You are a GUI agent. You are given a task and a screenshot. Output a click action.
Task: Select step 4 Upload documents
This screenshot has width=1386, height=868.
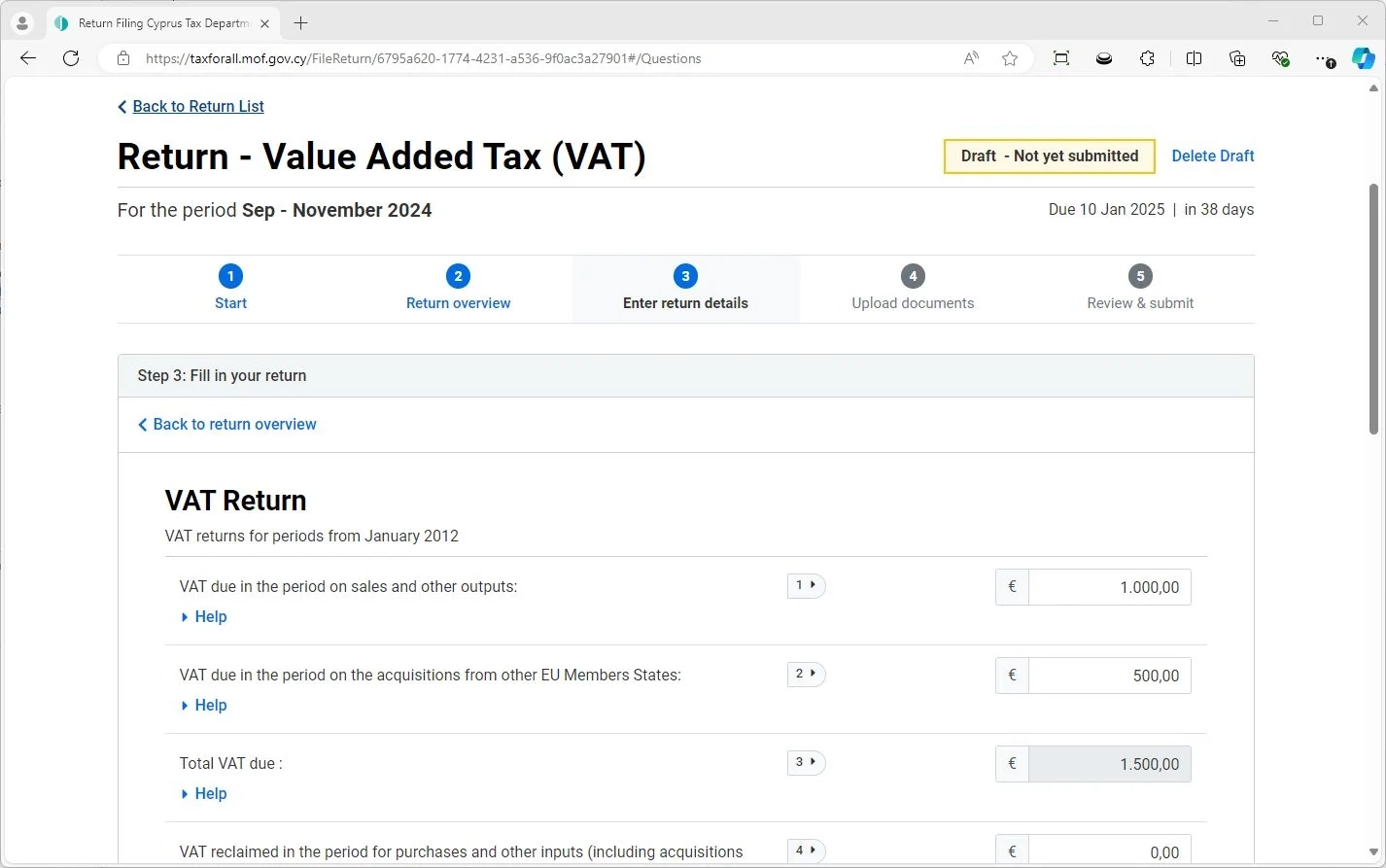point(913,289)
